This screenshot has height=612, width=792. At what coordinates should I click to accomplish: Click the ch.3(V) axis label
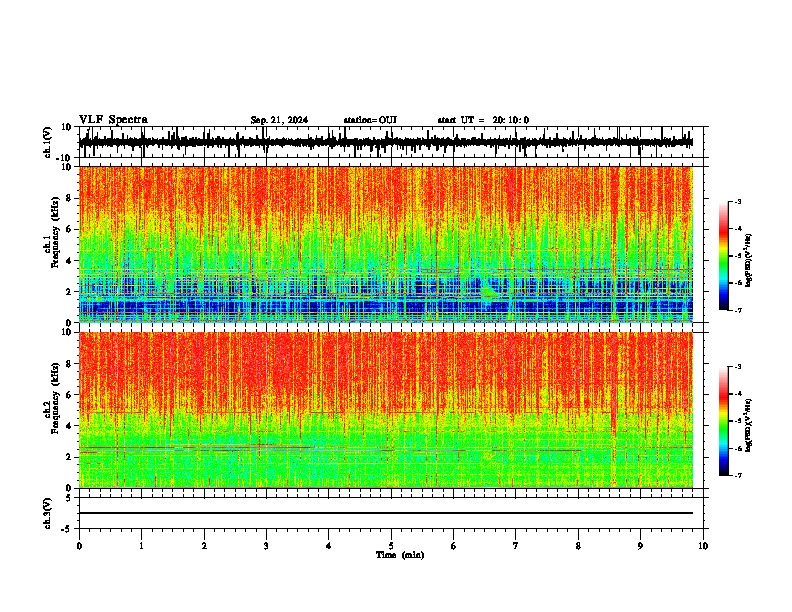pyautogui.click(x=48, y=513)
